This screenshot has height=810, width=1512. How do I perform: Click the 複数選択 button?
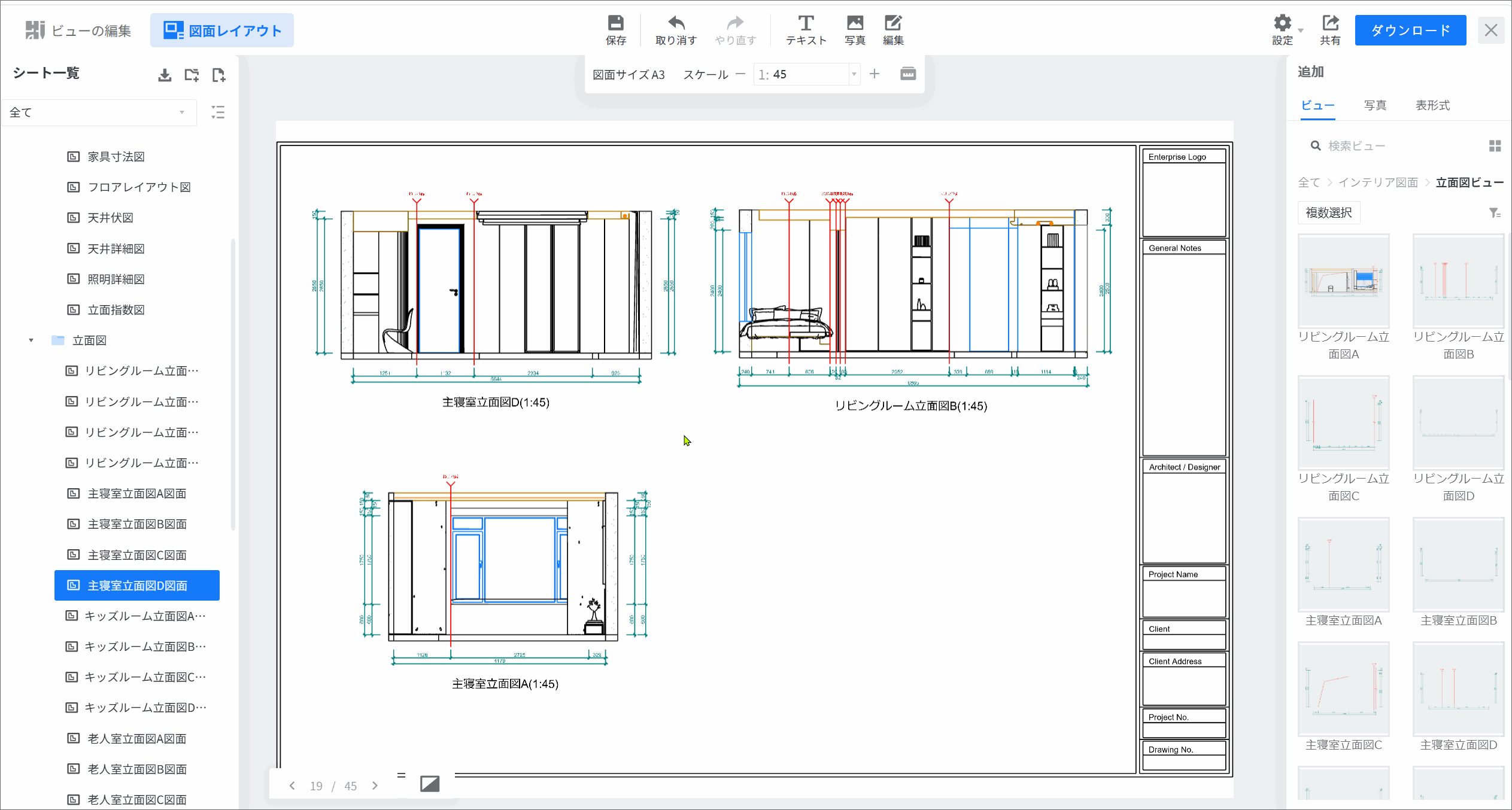(1329, 213)
